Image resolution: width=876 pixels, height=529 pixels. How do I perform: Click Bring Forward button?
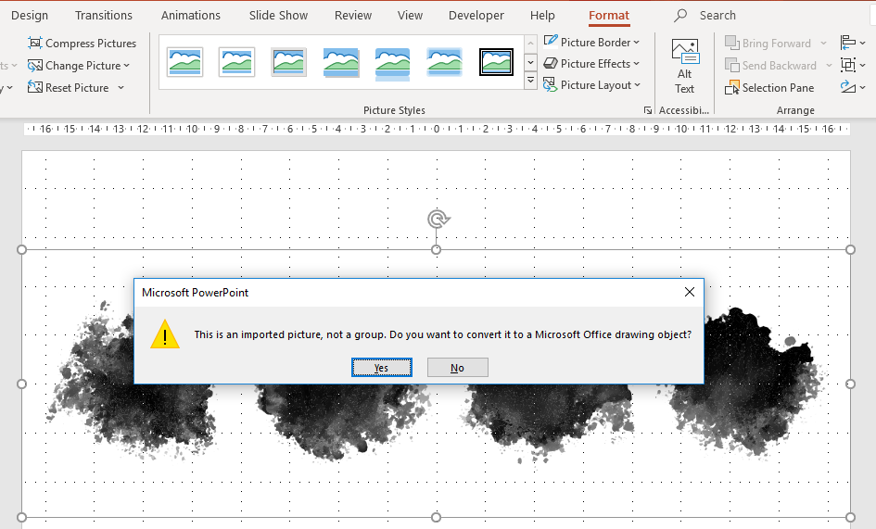pos(768,43)
